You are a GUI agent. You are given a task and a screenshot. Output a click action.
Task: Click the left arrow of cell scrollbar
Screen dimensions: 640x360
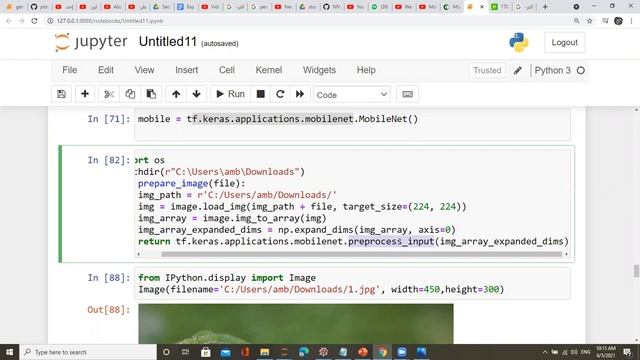(138, 254)
